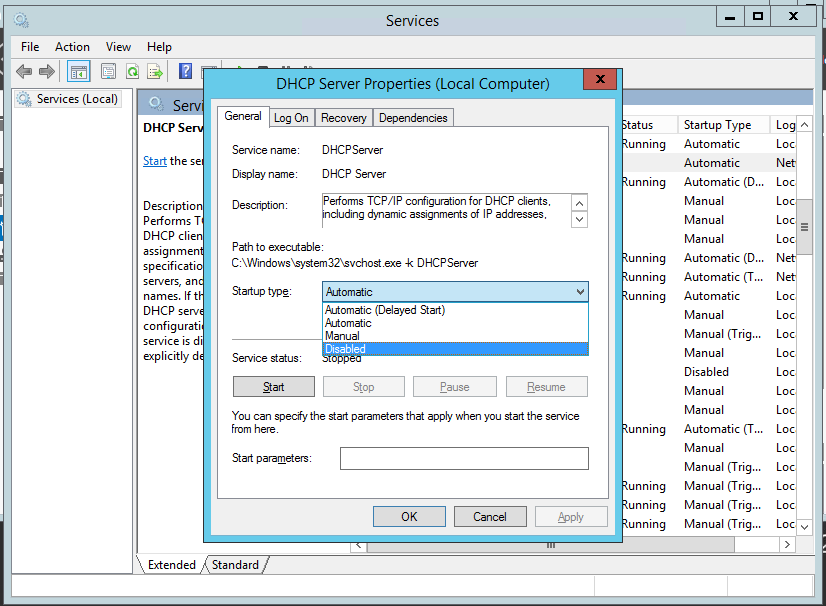Click the Refresh toolbar icon

click(132, 71)
